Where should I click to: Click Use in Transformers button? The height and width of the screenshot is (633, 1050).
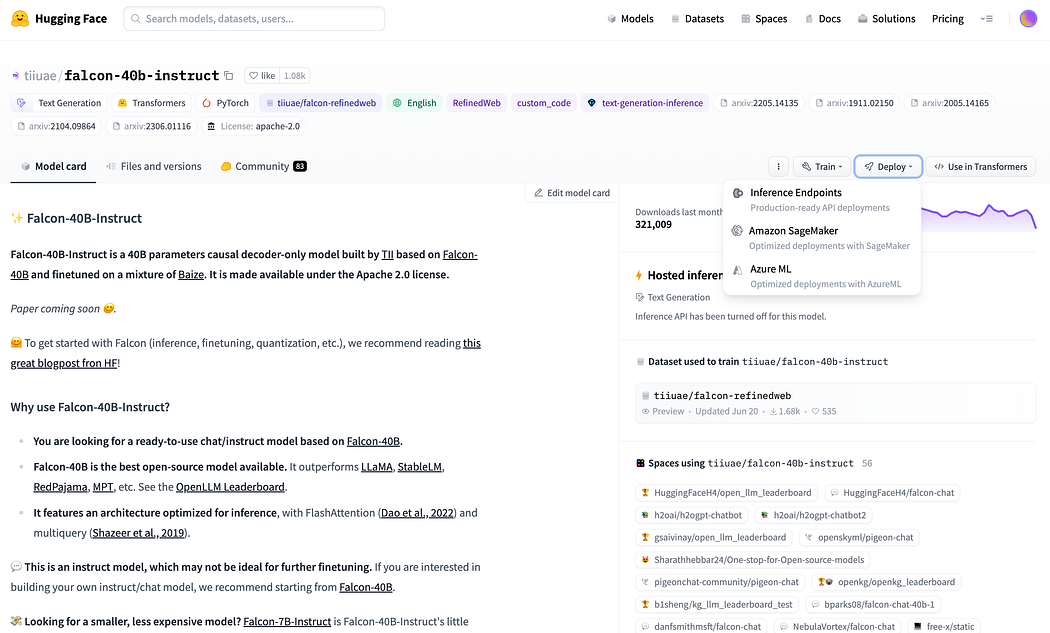(x=980, y=167)
